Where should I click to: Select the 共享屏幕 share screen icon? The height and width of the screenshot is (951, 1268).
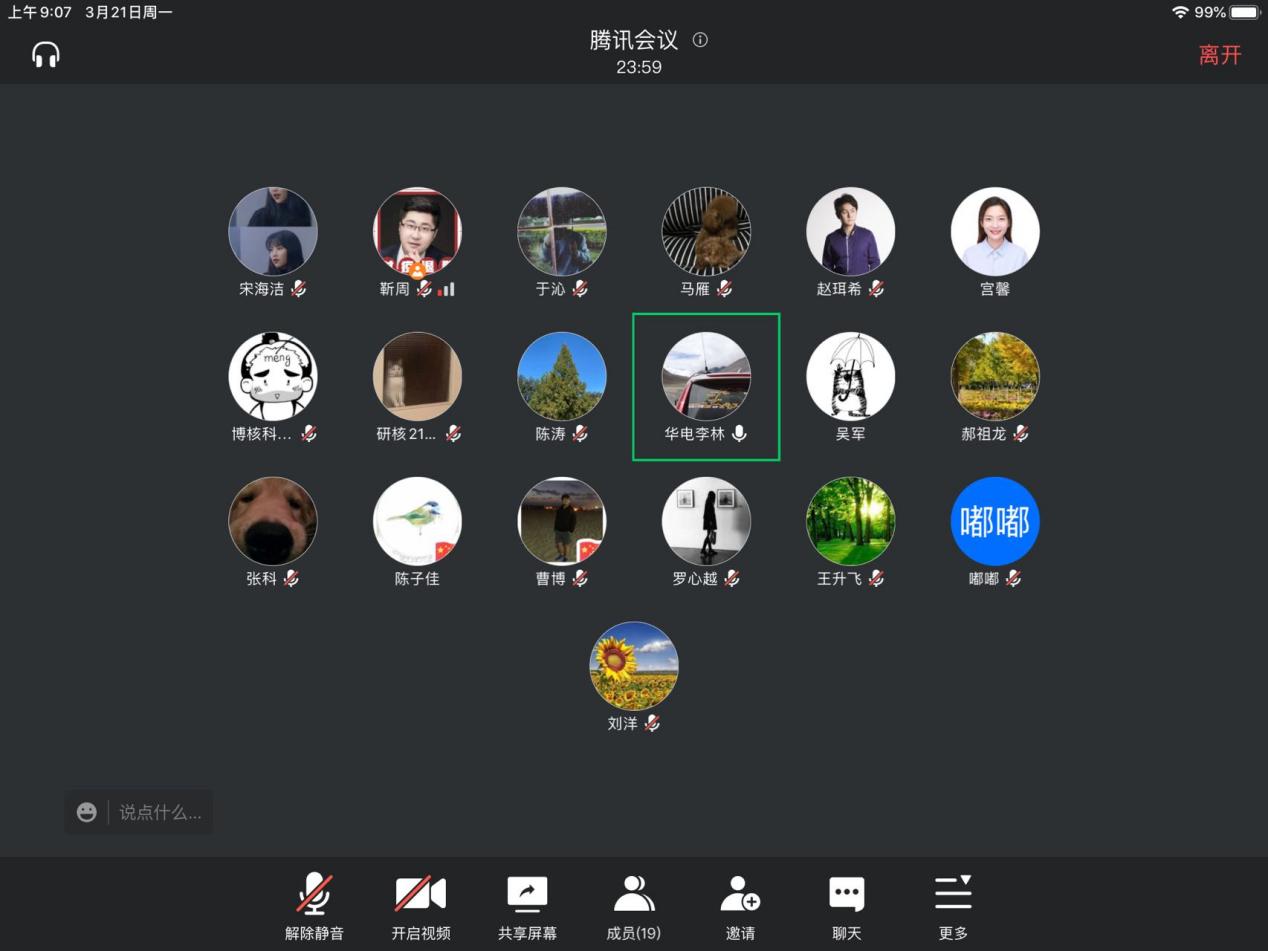pyautogui.click(x=527, y=893)
